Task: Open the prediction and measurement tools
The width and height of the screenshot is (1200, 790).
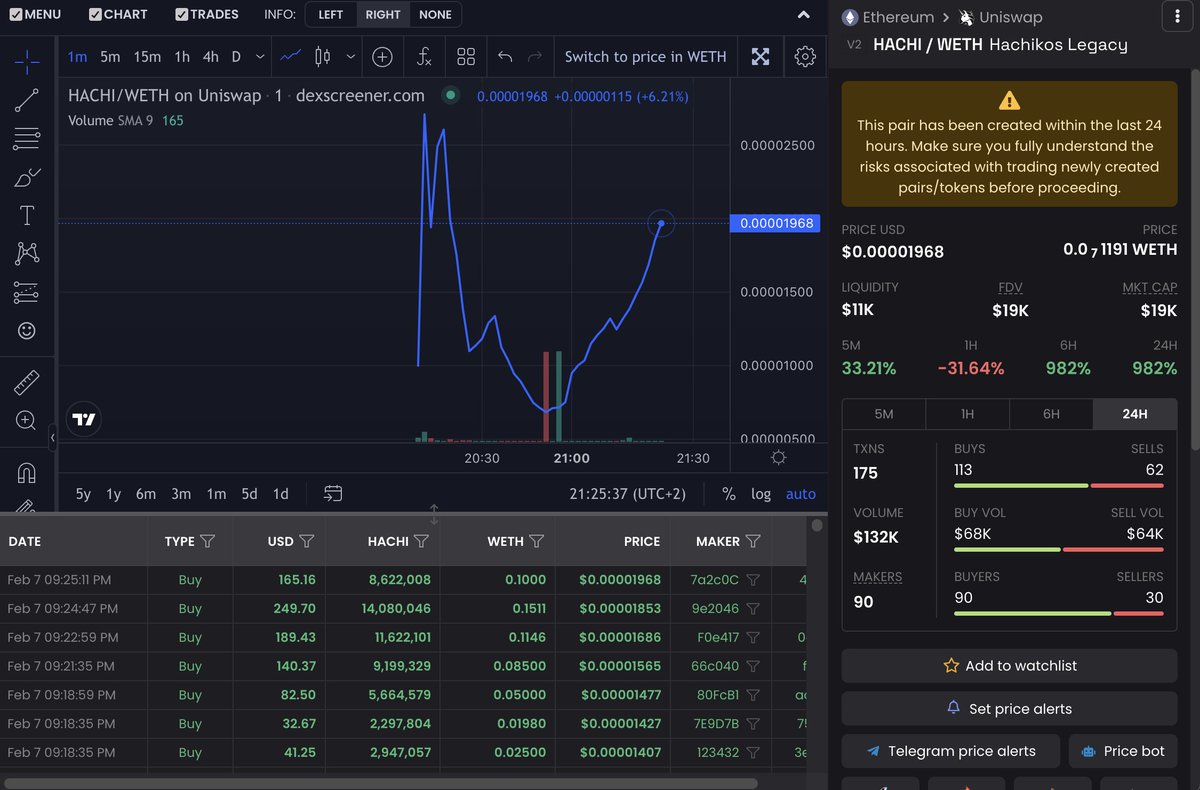Action: (x=27, y=292)
